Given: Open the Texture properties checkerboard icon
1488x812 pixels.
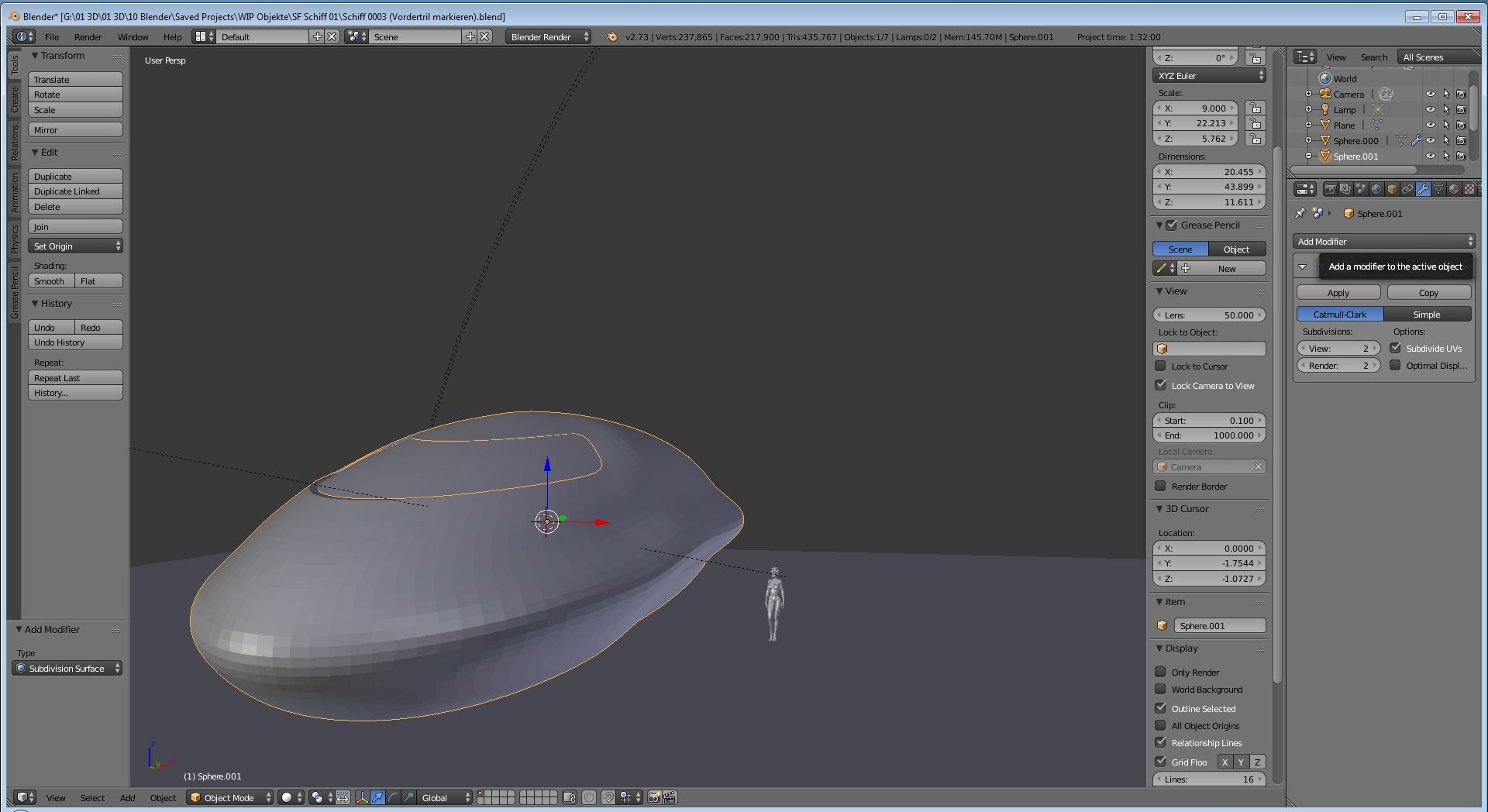Looking at the screenshot, I should 1469,189.
